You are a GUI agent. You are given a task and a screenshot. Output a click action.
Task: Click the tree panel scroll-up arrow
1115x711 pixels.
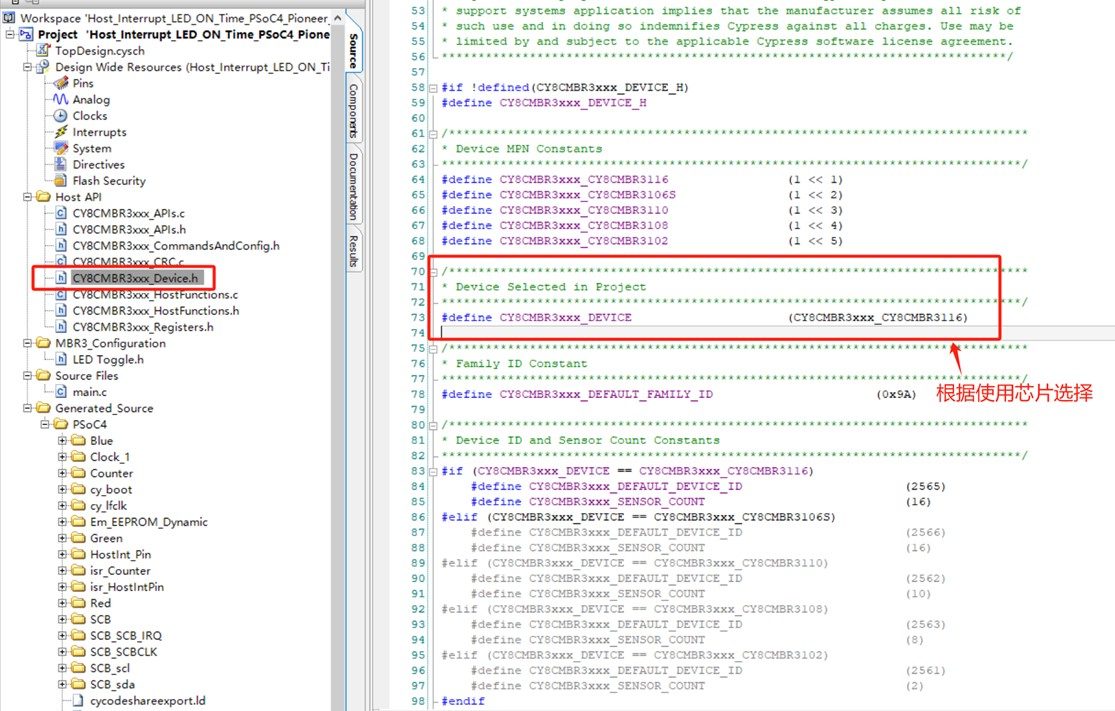[x=337, y=18]
